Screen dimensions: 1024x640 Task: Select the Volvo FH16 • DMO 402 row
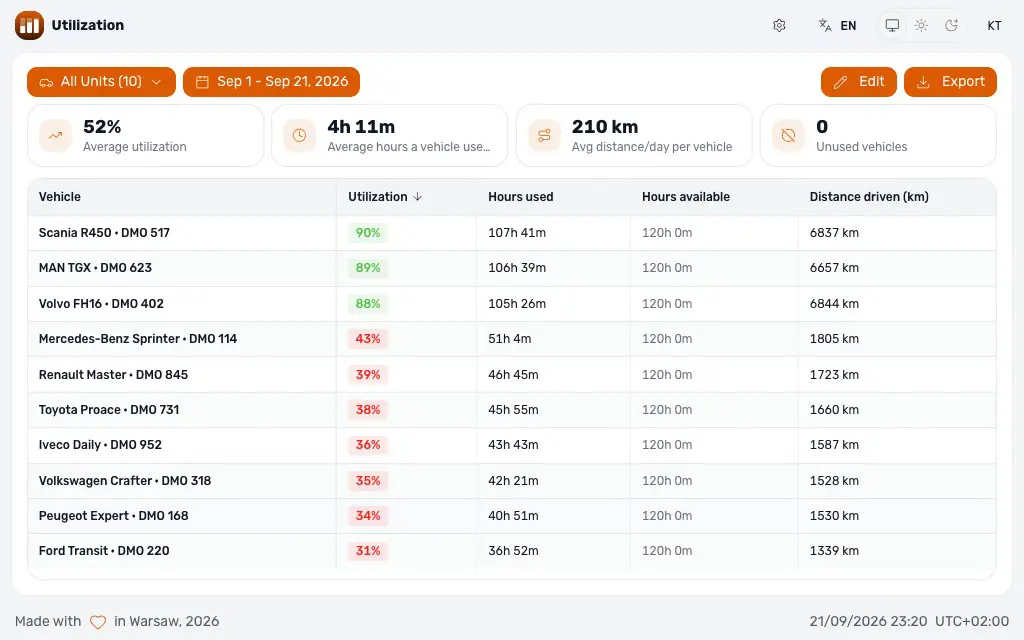click(x=512, y=304)
